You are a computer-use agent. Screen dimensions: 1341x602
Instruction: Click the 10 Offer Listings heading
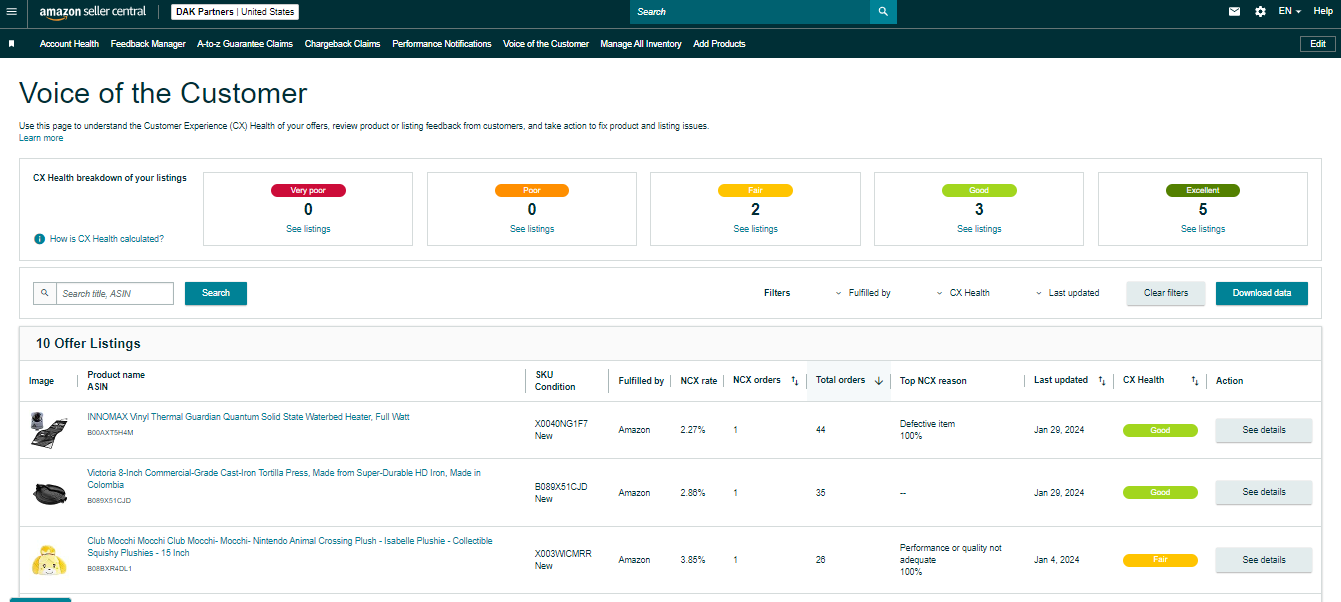click(x=88, y=343)
